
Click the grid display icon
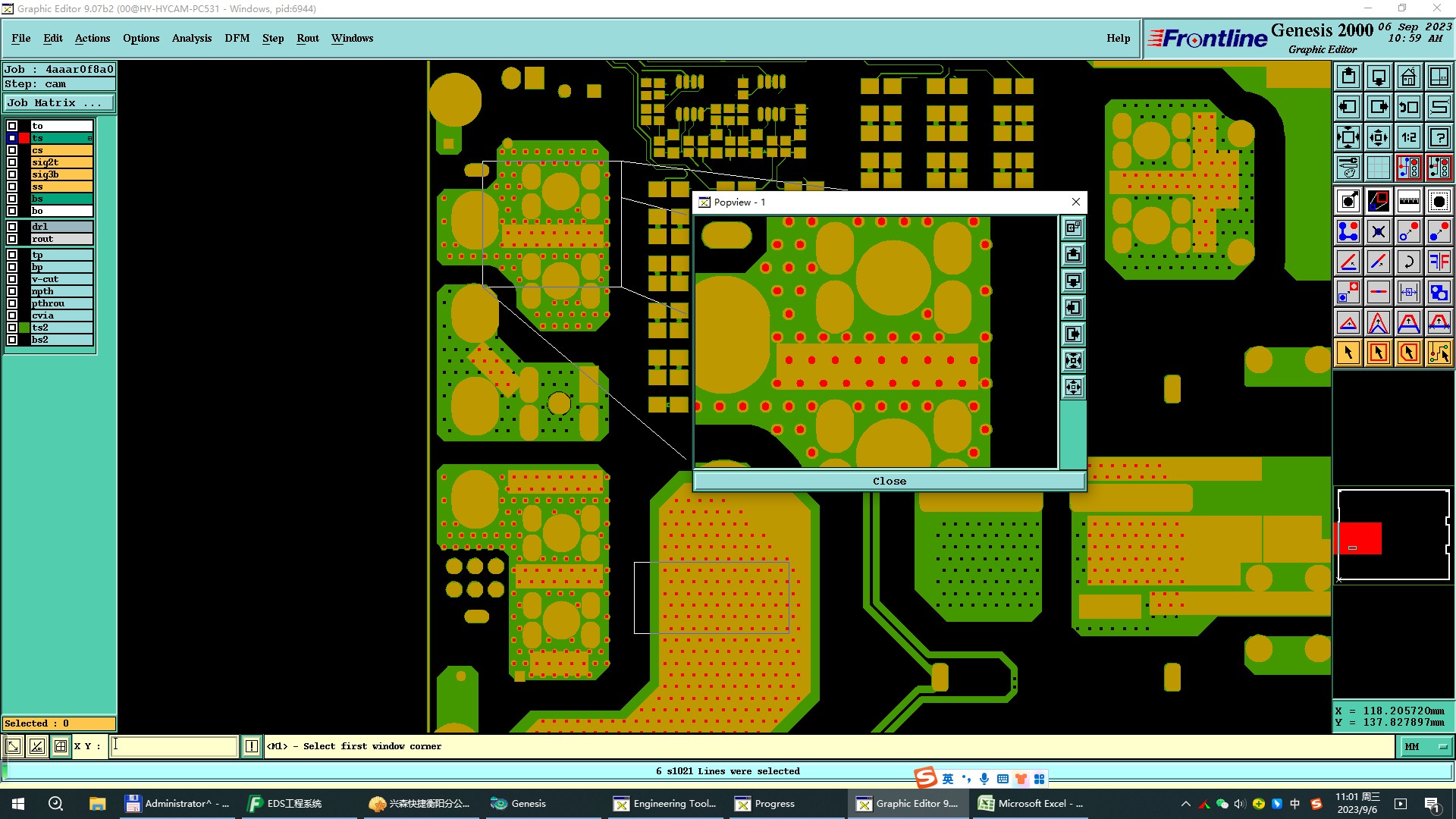[x=1378, y=168]
